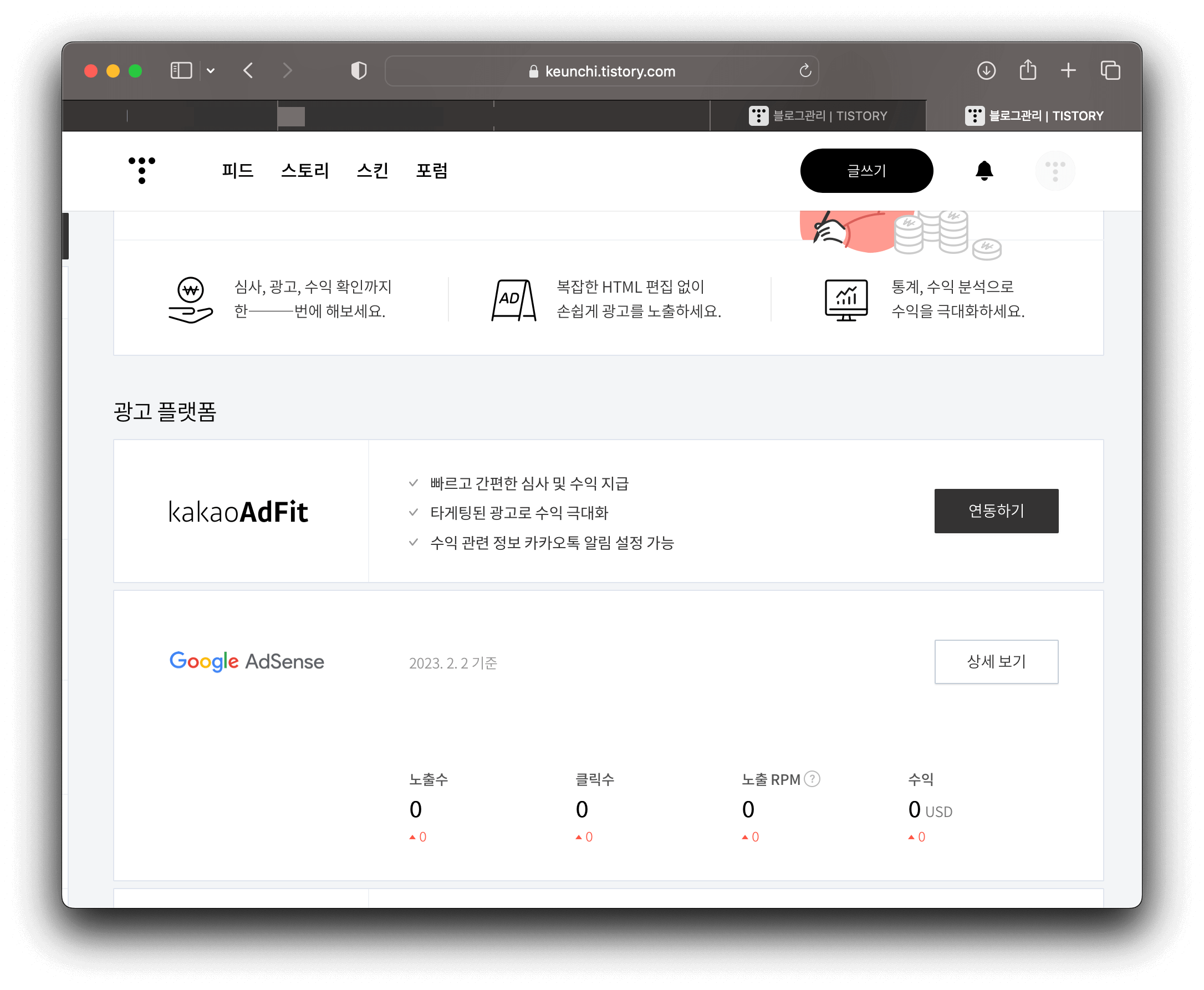Expand sidebar dropdown chevron arrow
The image size is (1204, 990).
point(211,71)
